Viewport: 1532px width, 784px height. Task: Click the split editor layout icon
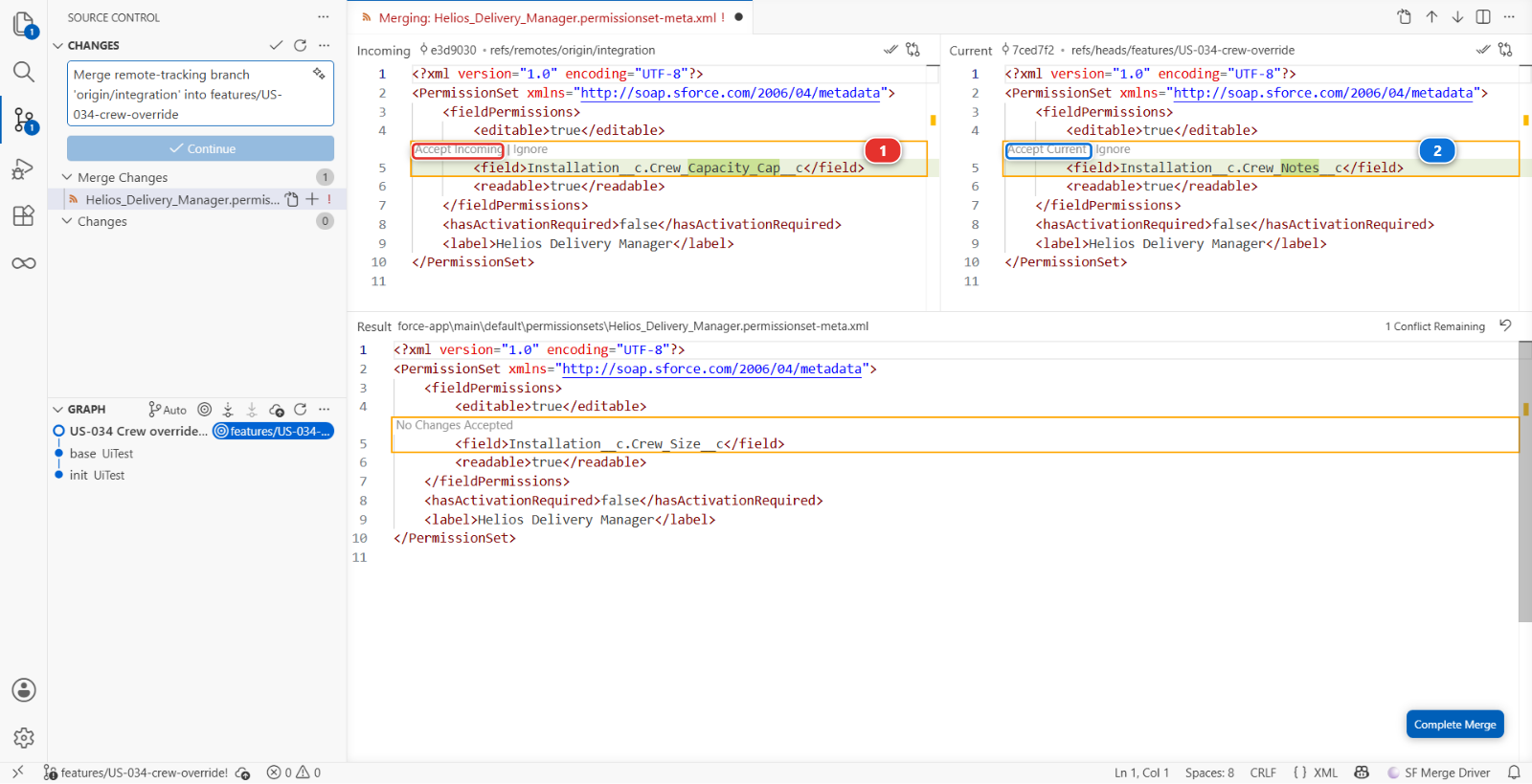click(1483, 16)
